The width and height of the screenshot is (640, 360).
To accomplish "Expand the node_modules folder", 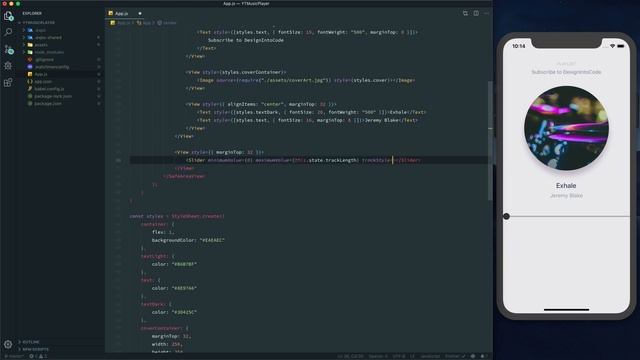I will (x=49, y=52).
